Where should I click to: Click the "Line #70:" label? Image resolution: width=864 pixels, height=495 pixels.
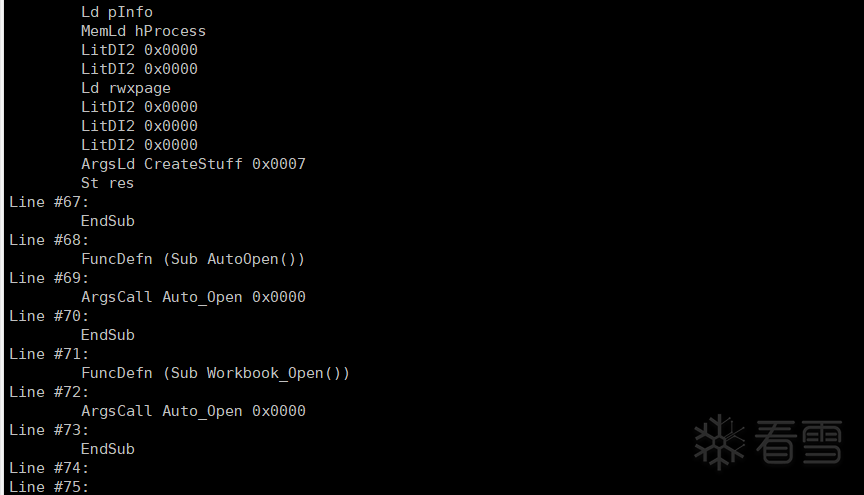(49, 316)
